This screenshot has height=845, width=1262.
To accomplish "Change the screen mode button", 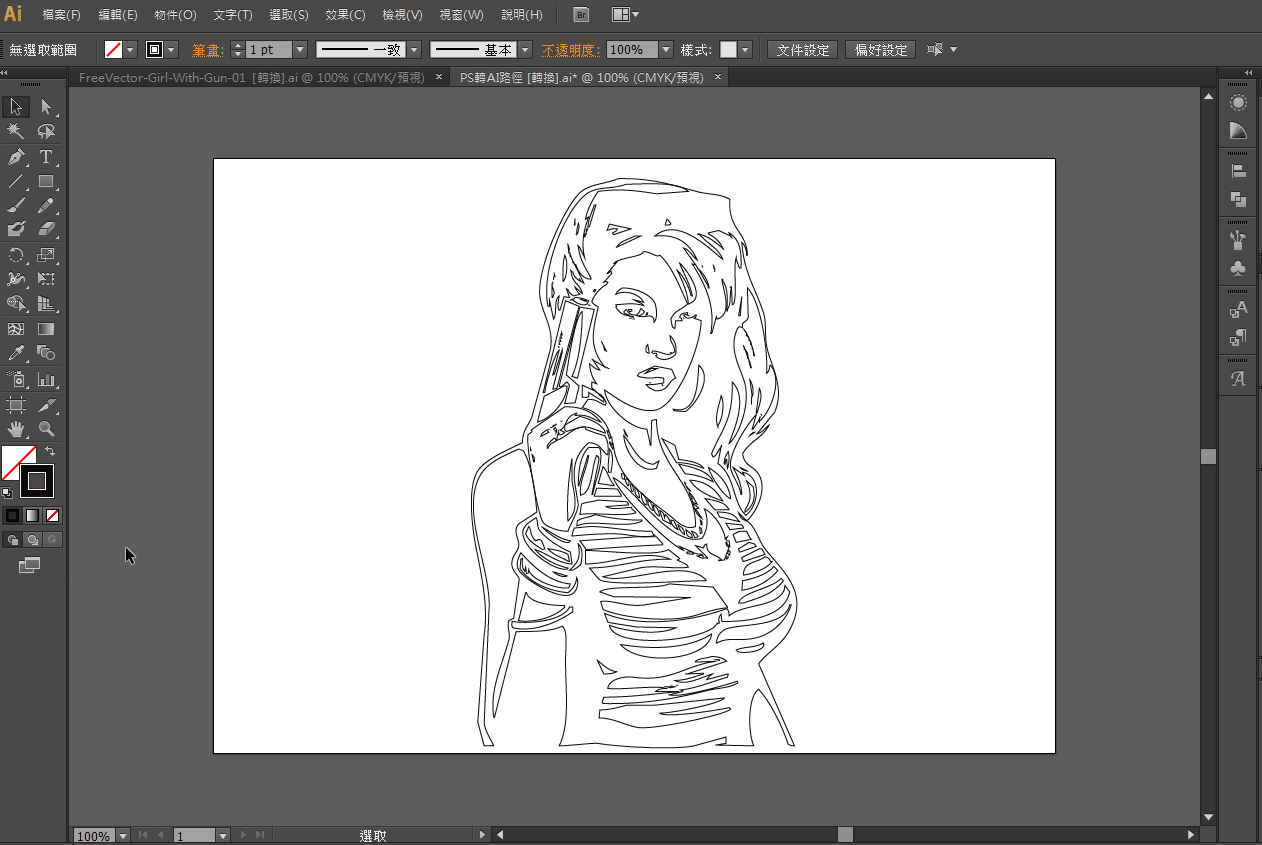I will 30,566.
